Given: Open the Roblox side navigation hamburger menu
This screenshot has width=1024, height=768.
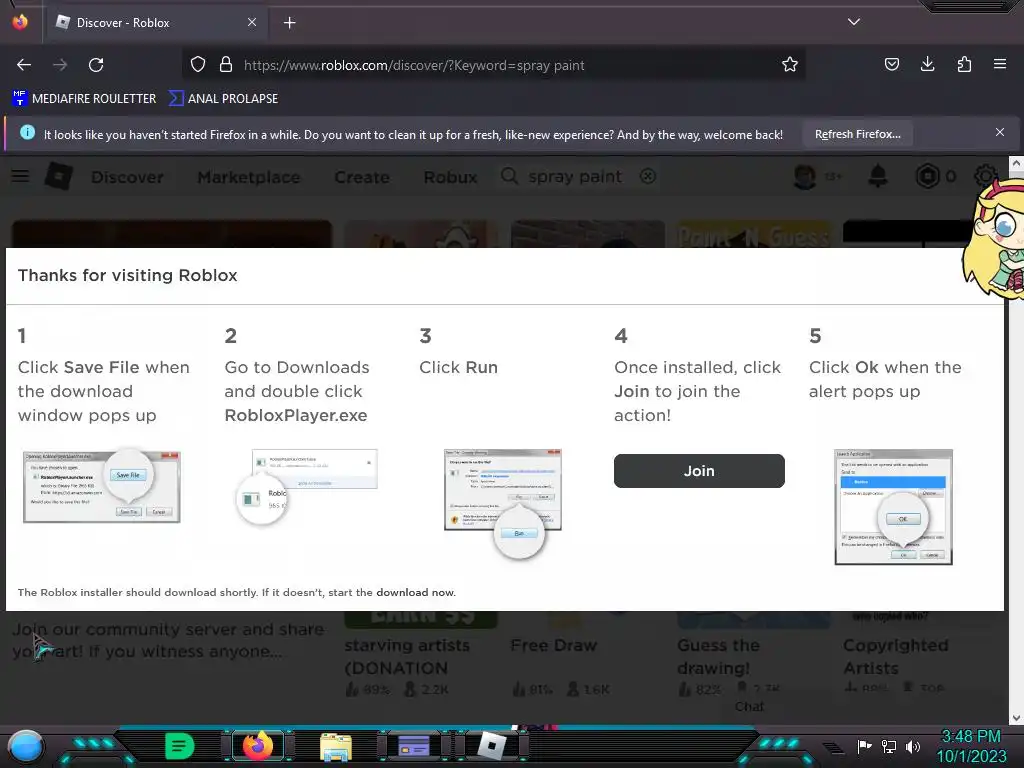Looking at the screenshot, I should [x=20, y=176].
